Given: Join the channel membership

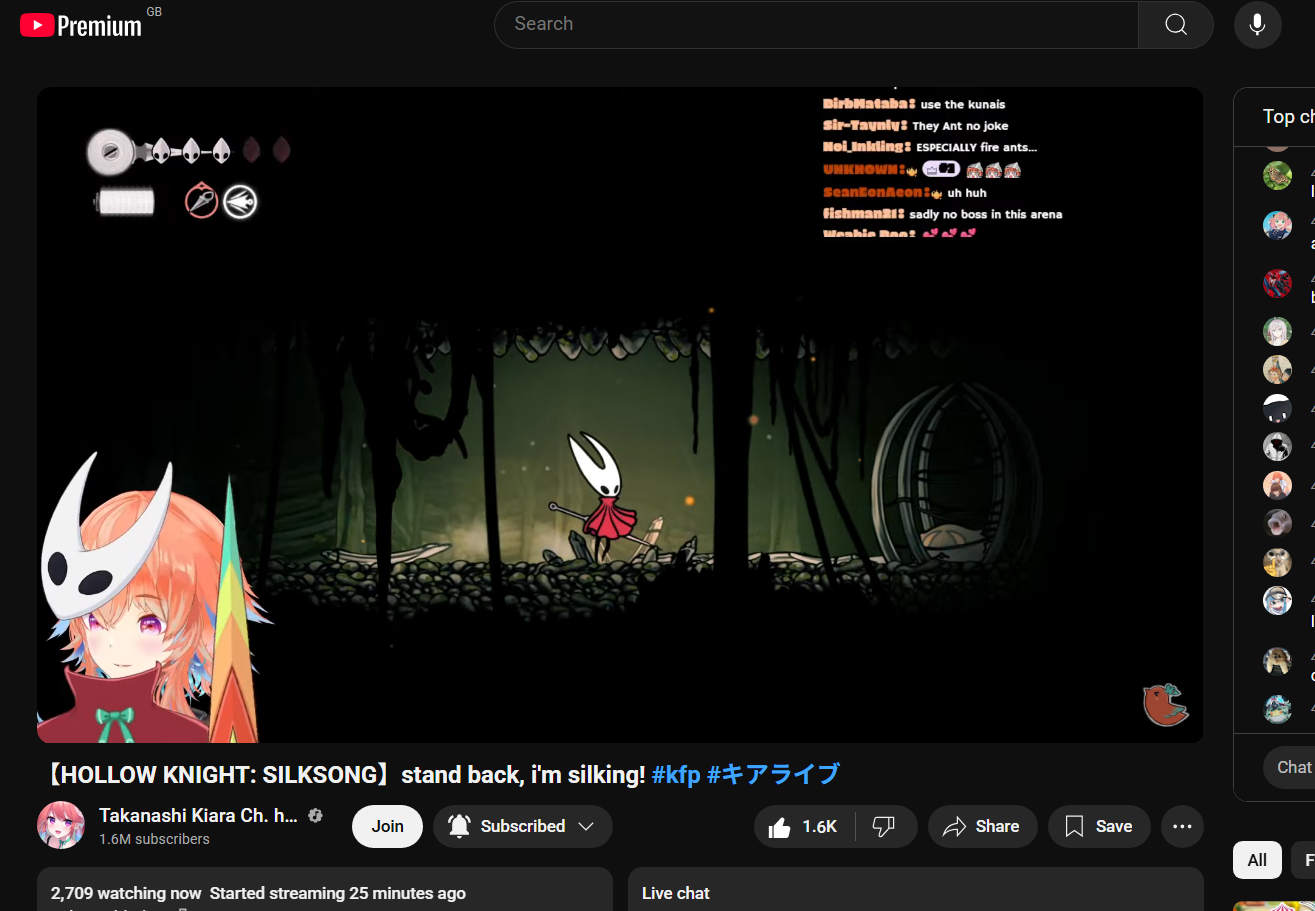Looking at the screenshot, I should pyautogui.click(x=387, y=826).
